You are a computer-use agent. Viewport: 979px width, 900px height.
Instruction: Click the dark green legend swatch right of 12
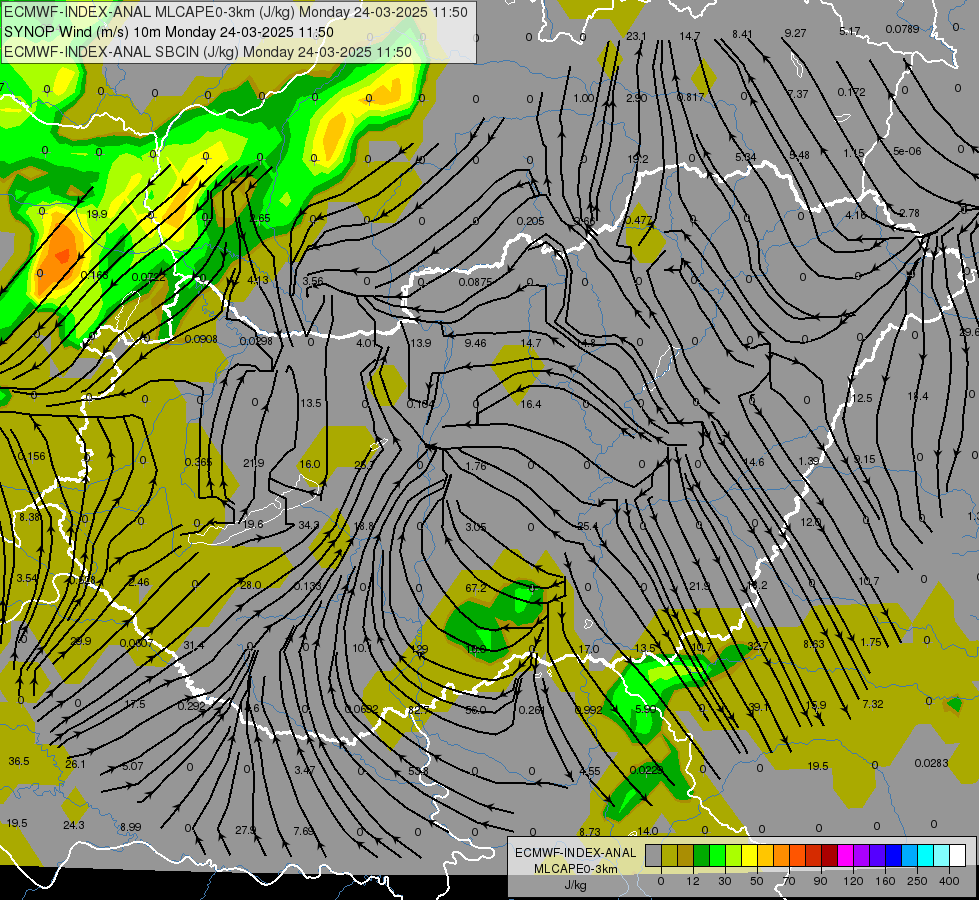point(701,856)
